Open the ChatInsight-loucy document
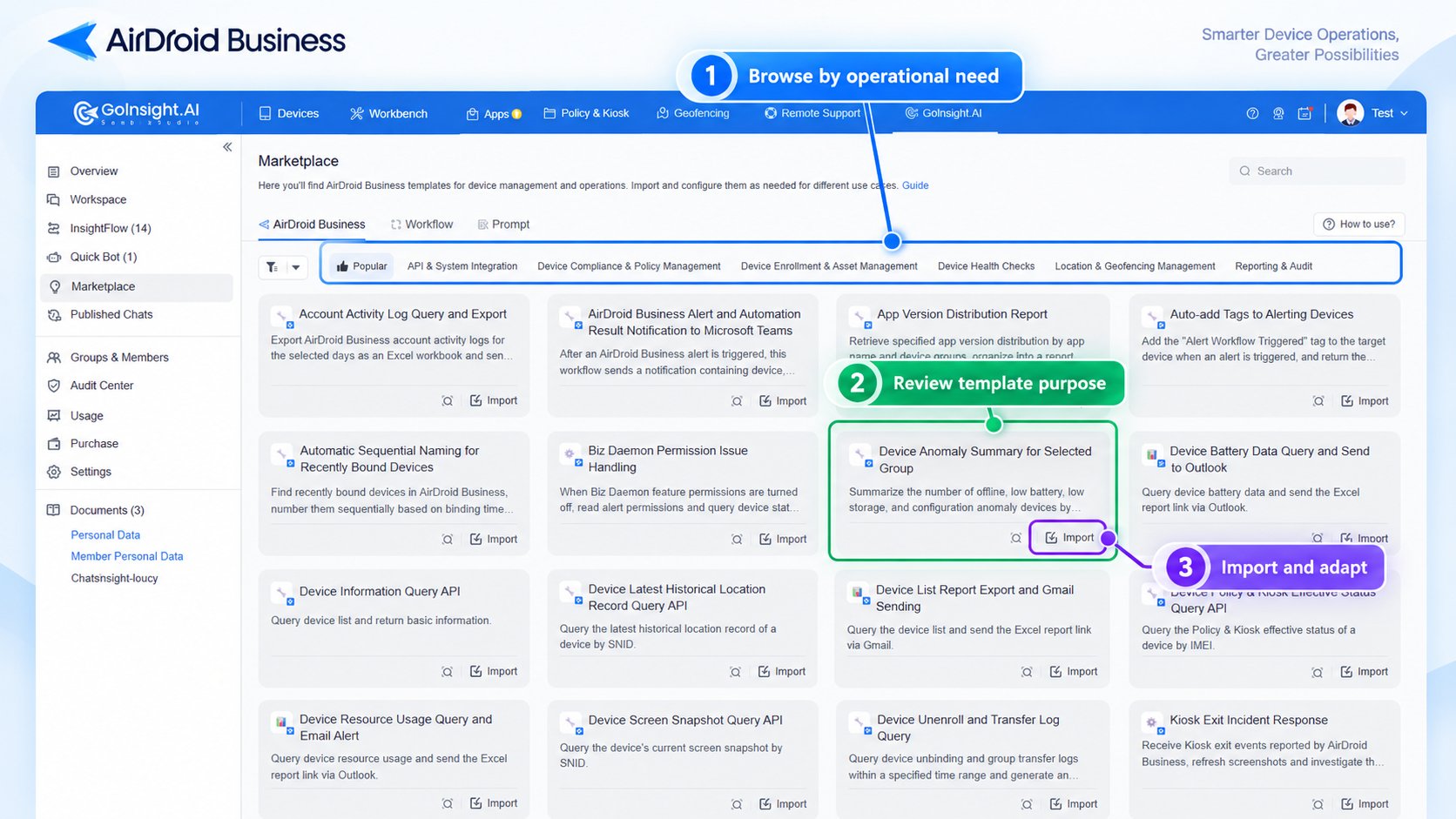 pyautogui.click(x=115, y=578)
